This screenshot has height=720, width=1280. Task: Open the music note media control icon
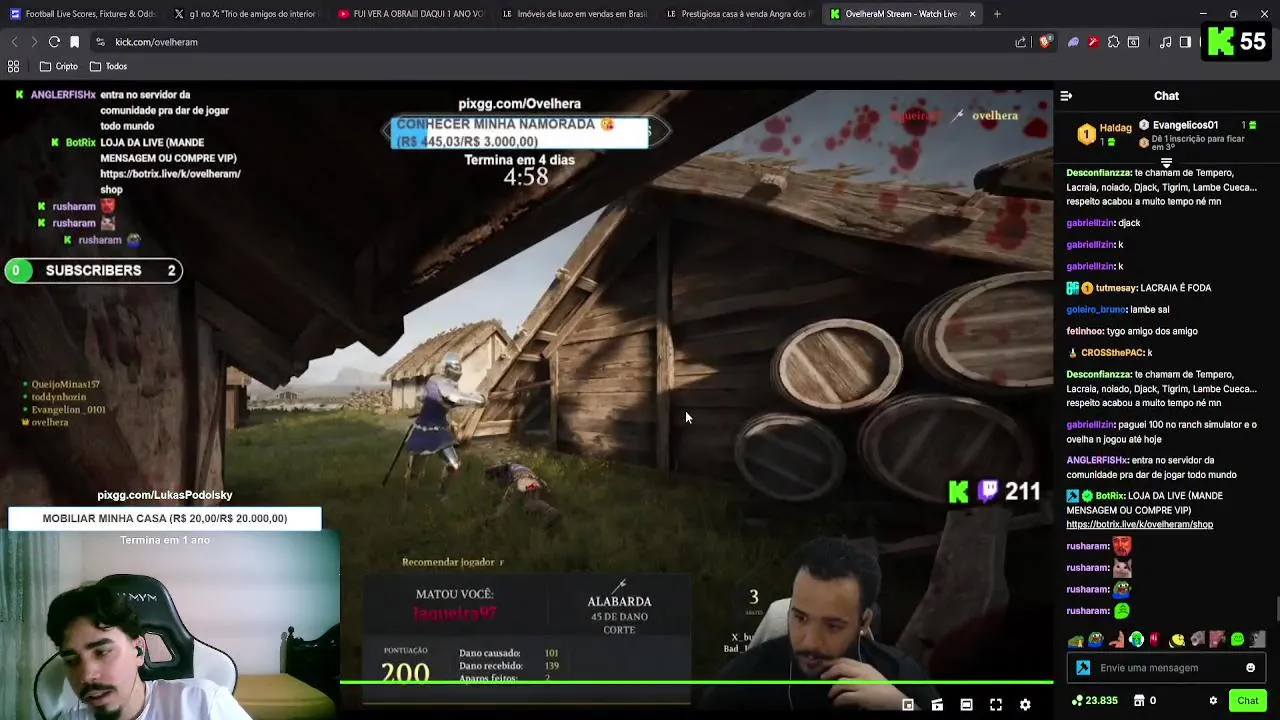click(1165, 42)
